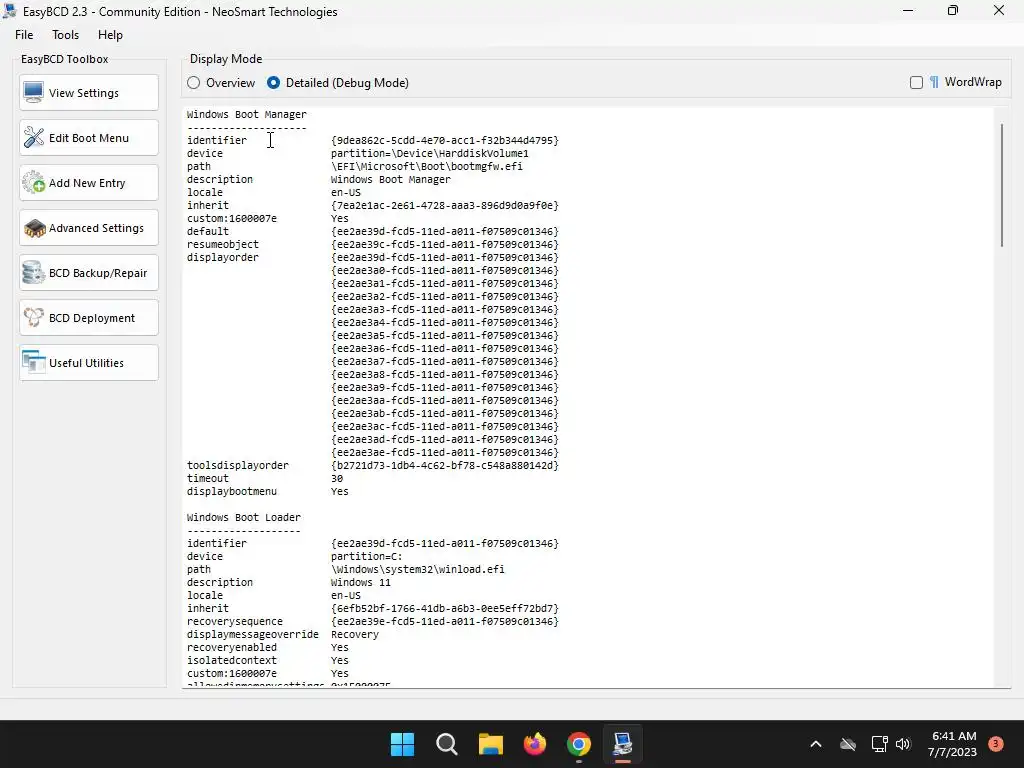Screen dimensions: 1024x768
Task: Select the Detailed (Debug Mode) radio button
Action: click(338, 83)
